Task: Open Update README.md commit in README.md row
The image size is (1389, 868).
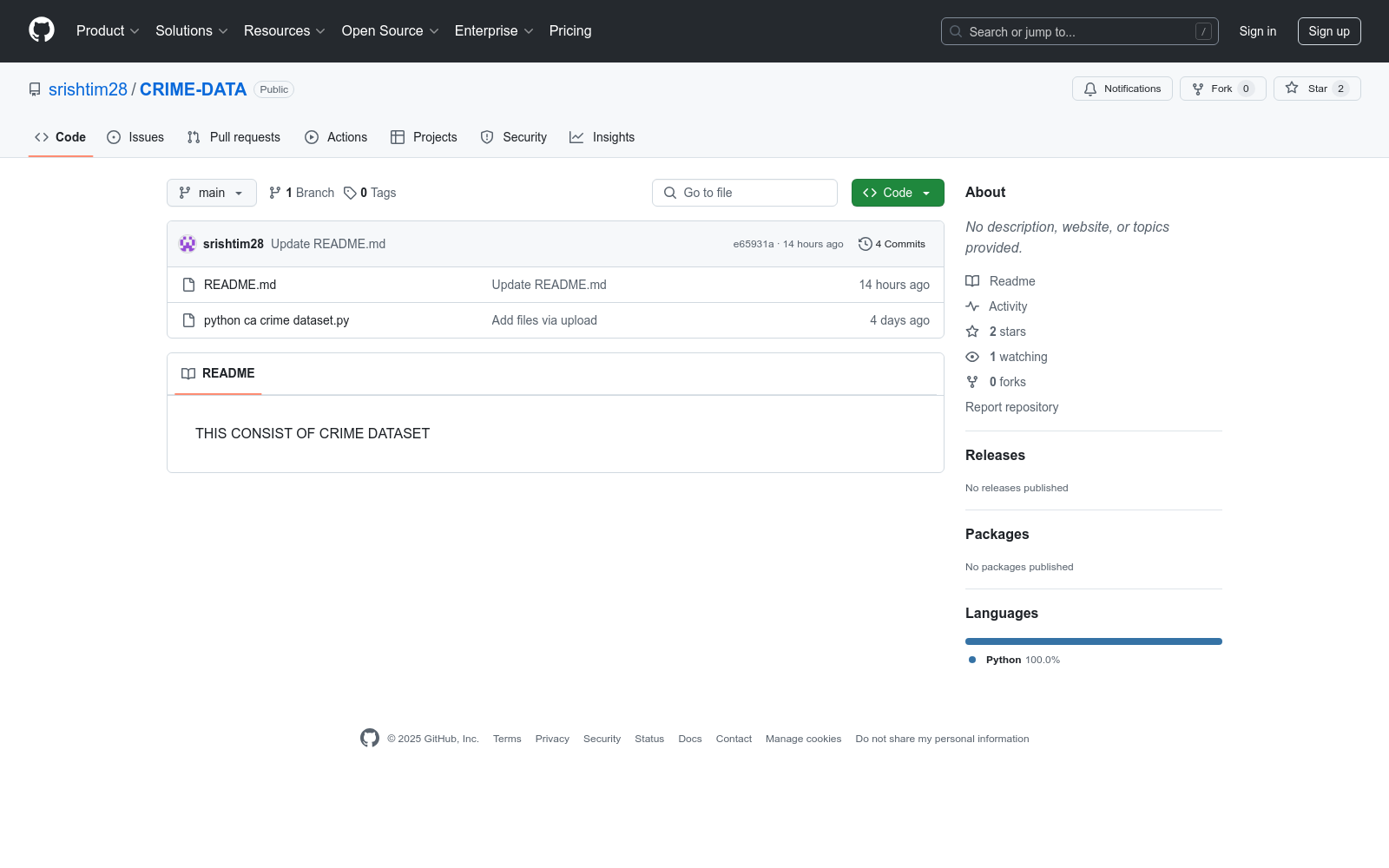Action: (549, 285)
